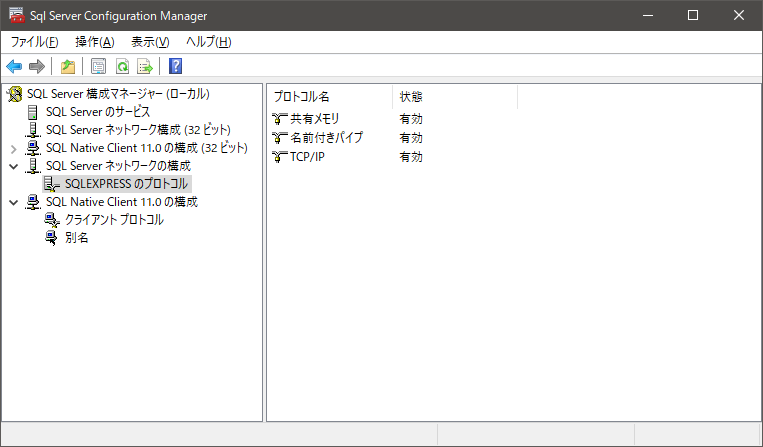Click 有効 status of TCP/IP
Viewport: 763px width, 447px height.
click(x=411, y=157)
